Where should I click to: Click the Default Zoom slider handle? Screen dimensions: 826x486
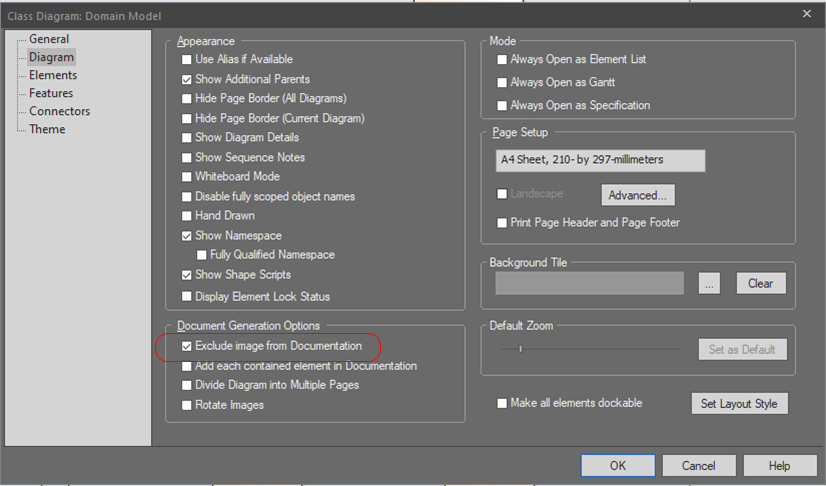[x=520, y=349]
